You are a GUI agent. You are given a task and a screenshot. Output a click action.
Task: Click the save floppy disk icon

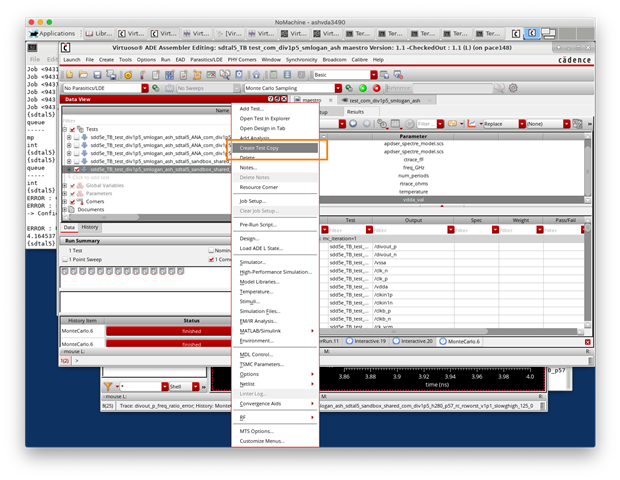97,75
